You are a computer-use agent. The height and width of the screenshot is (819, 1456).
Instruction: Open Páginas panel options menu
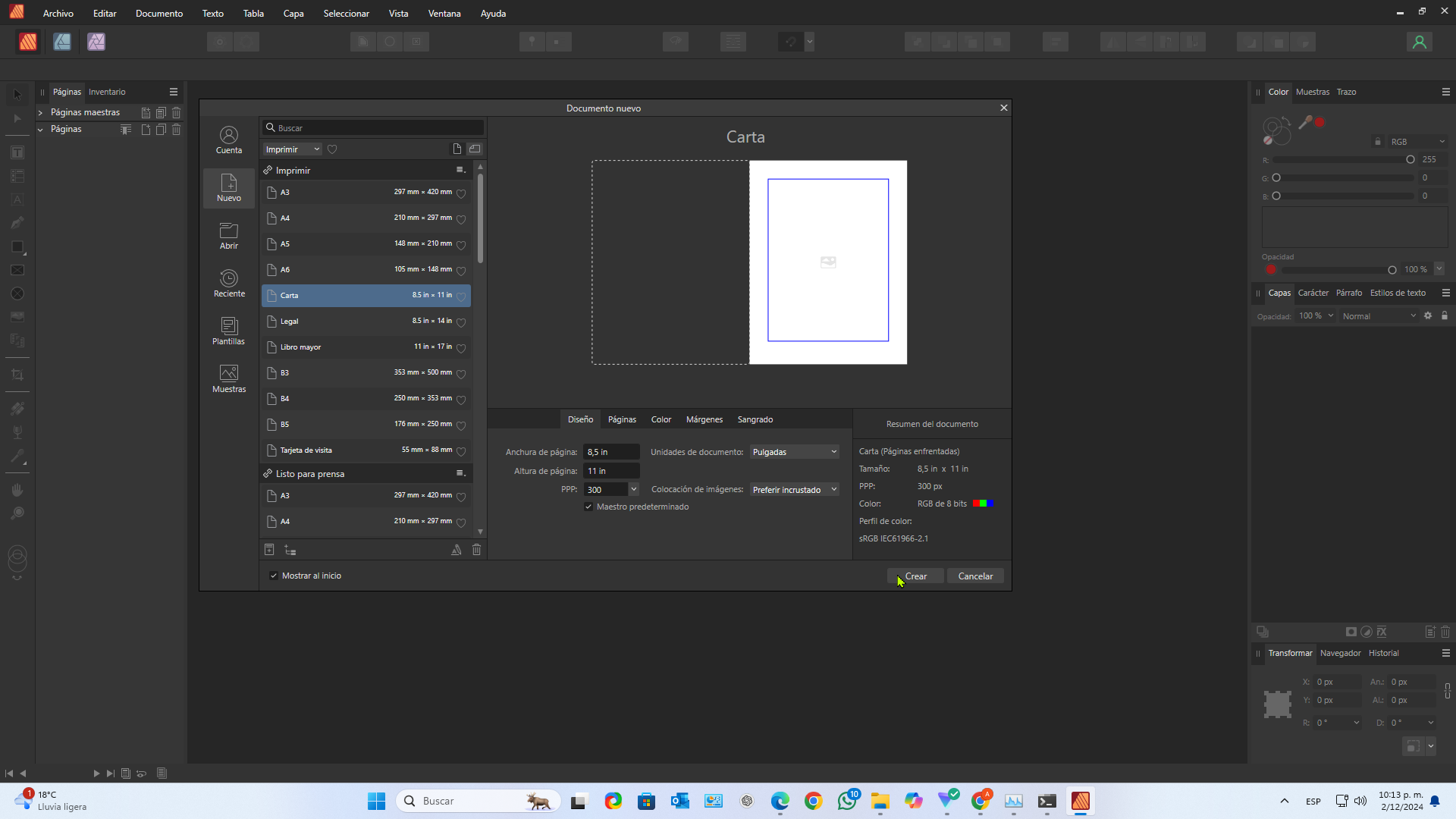pos(174,92)
